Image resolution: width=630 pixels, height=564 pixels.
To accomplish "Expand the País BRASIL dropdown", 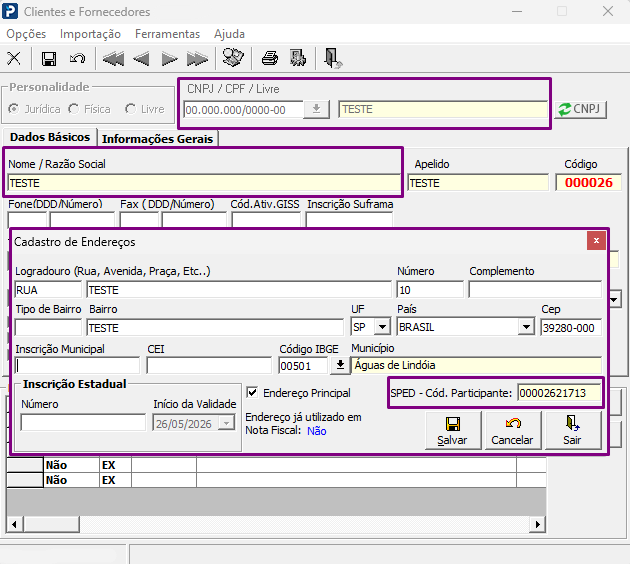I will click(x=526, y=327).
